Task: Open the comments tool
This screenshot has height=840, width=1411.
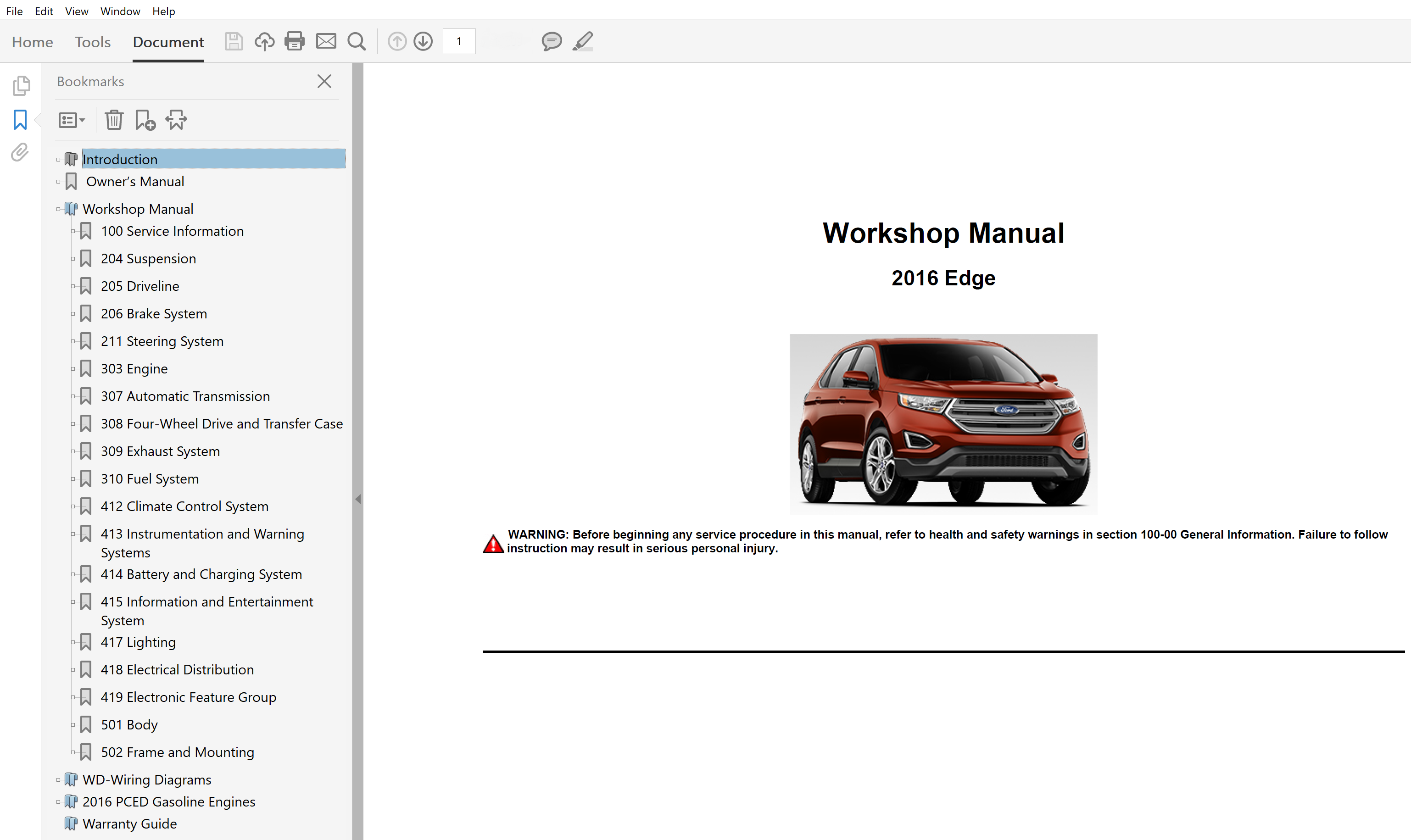Action: [552, 41]
